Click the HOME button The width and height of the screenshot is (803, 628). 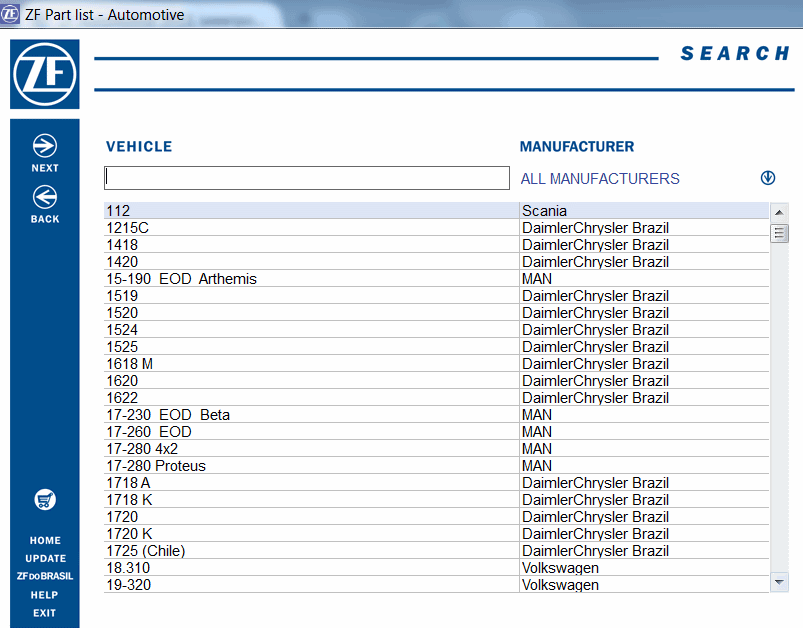(44, 540)
